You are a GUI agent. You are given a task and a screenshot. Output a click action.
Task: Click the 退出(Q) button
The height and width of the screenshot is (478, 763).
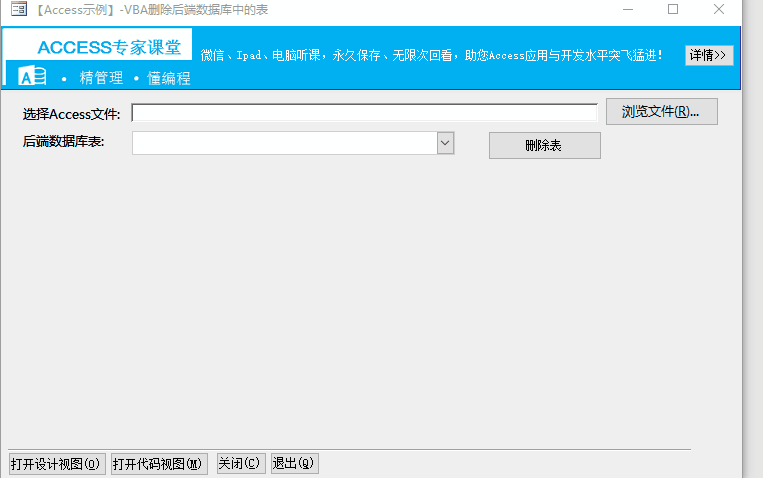point(294,463)
